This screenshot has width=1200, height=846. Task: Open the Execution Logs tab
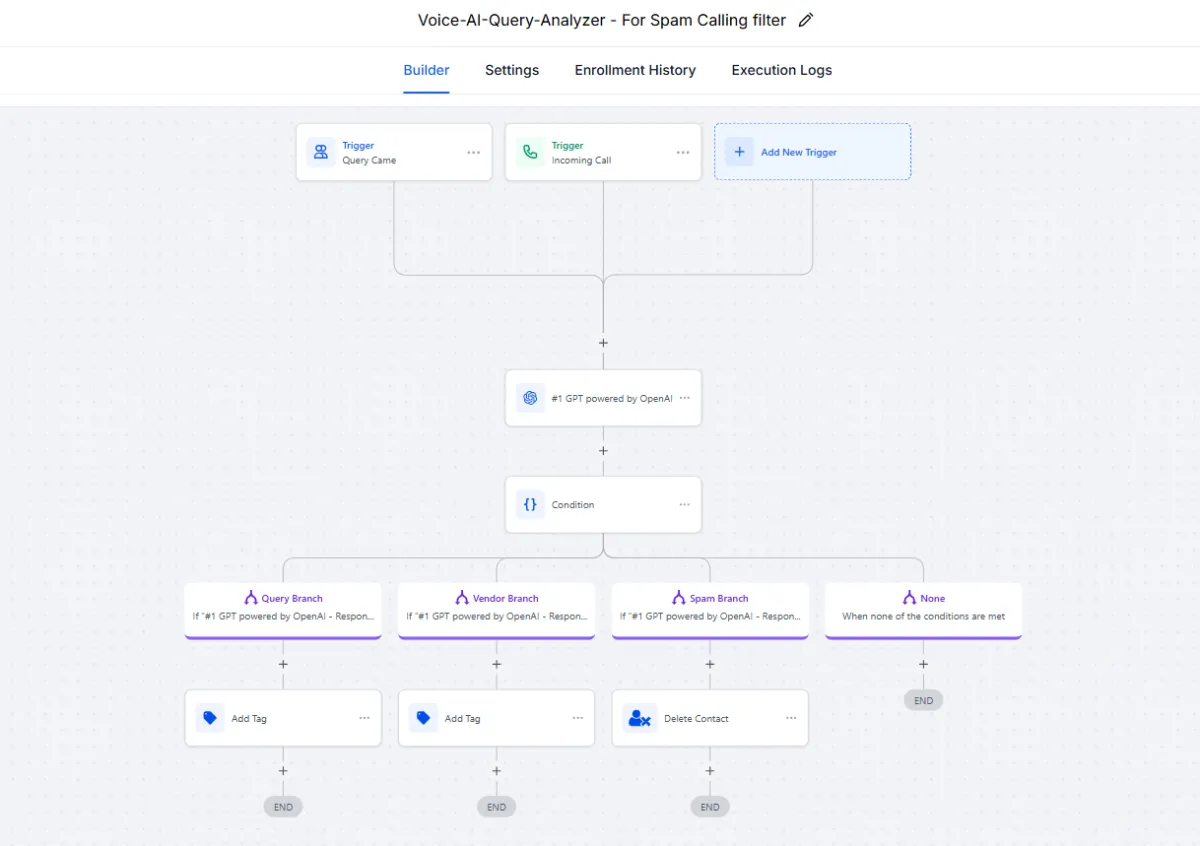click(x=781, y=70)
